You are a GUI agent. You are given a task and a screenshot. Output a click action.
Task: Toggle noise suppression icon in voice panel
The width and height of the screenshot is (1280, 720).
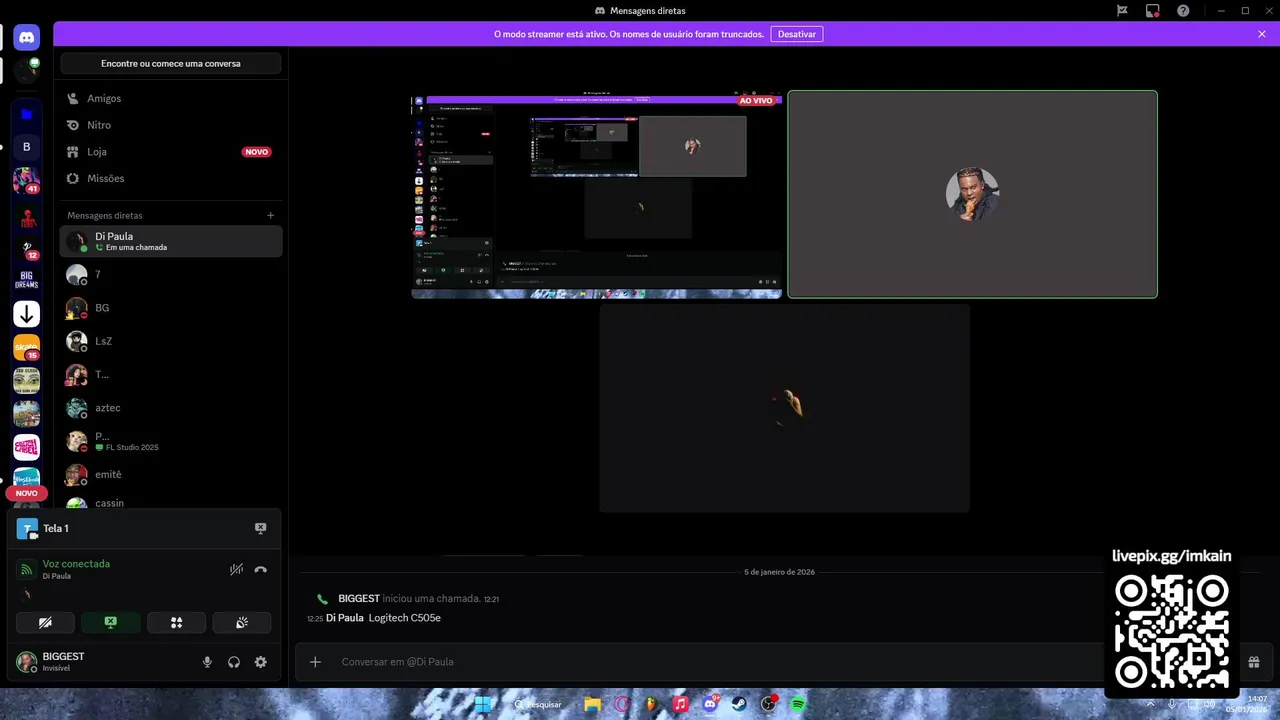tap(236, 569)
